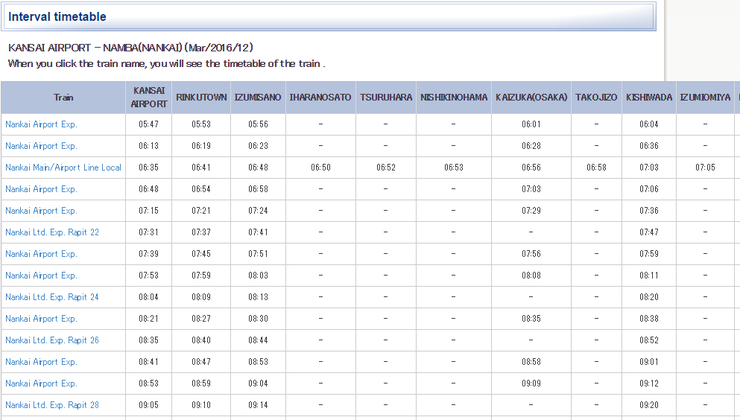Image resolution: width=740 pixels, height=420 pixels.
Task: Click the 06:36 Kishiwada time cell
Action: pyautogui.click(x=649, y=146)
